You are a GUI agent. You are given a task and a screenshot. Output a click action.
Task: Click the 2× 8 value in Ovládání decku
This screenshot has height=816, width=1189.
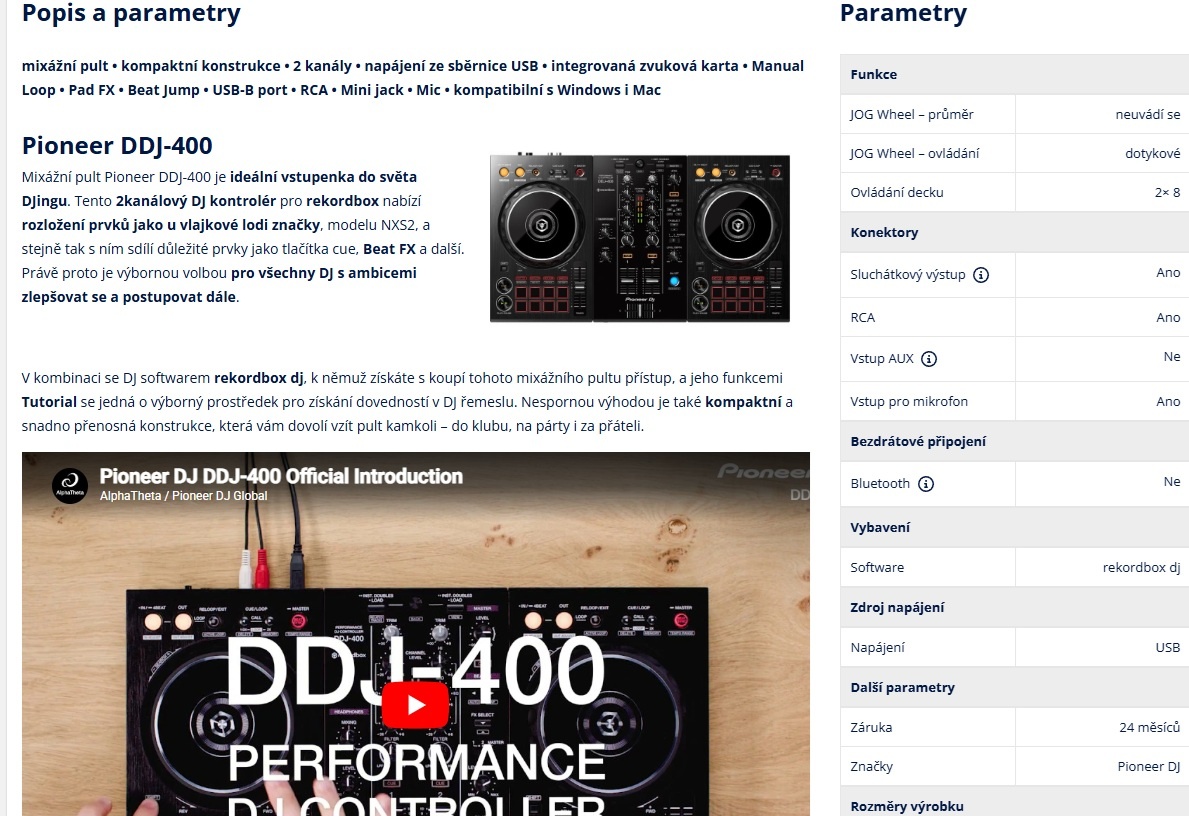pos(1168,193)
